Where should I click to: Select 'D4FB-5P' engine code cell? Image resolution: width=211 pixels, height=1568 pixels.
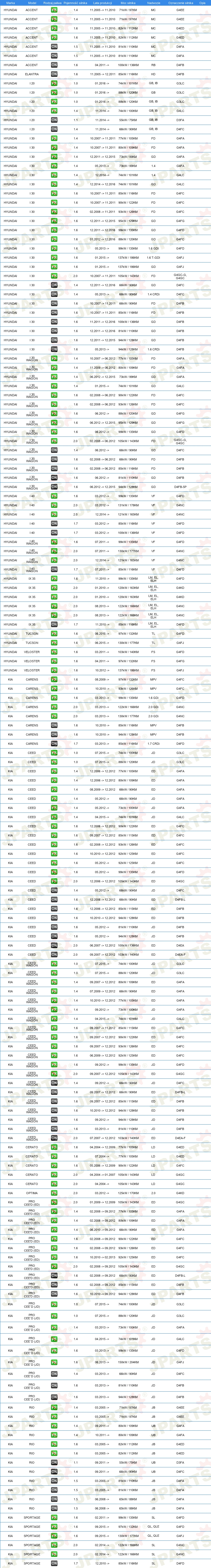[x=180, y=487]
